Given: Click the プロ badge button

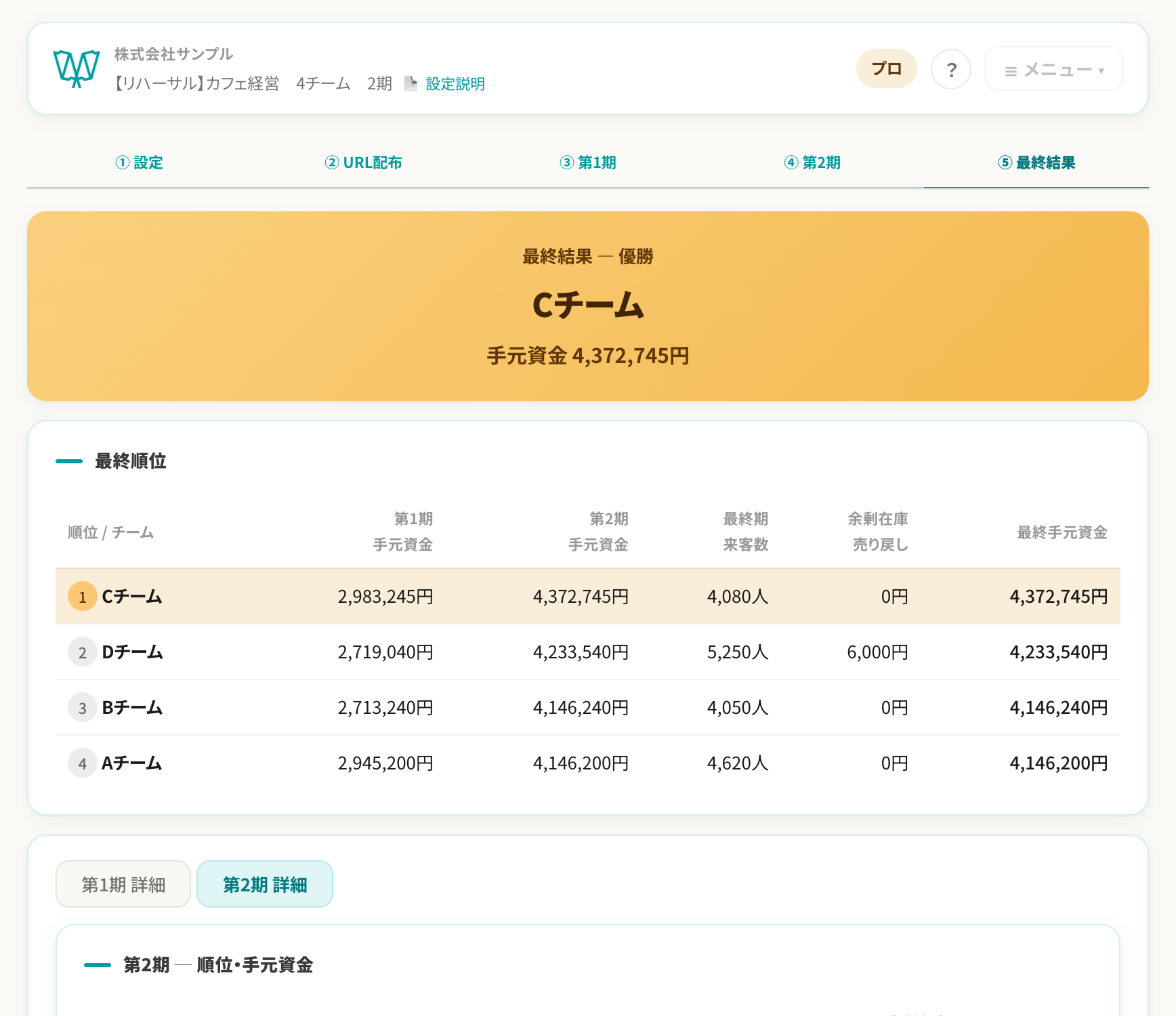Looking at the screenshot, I should tap(887, 68).
